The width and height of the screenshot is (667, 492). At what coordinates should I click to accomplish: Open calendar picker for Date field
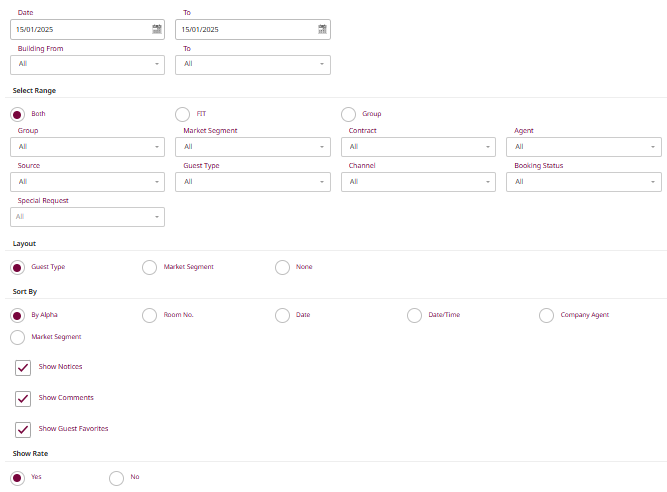click(x=156, y=30)
